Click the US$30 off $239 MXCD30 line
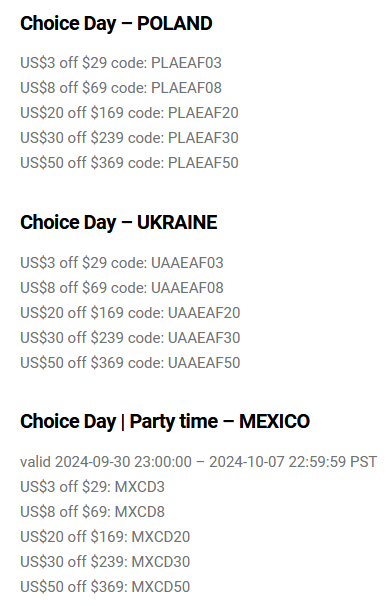This screenshot has height=606, width=390. [x=105, y=562]
